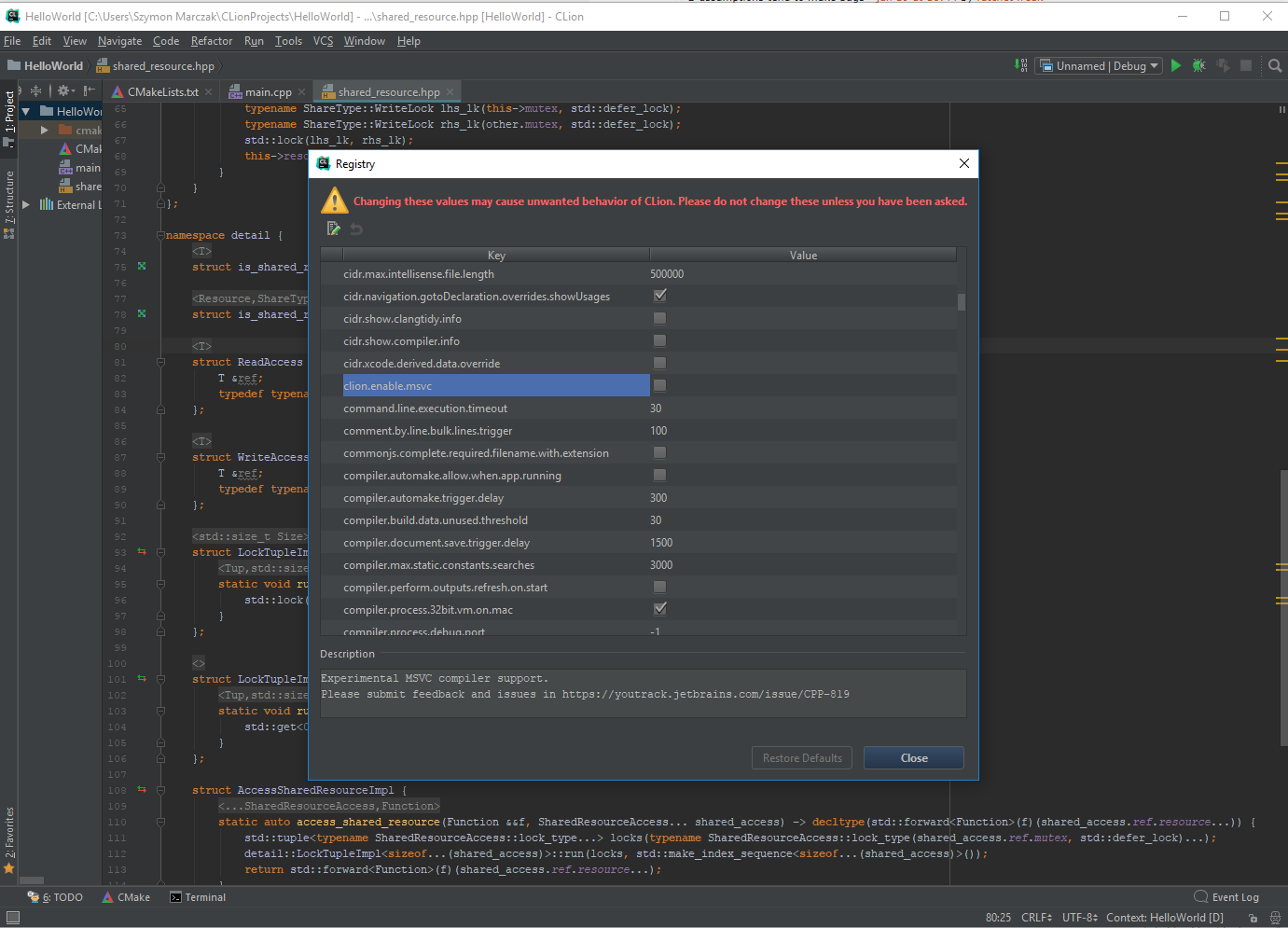The width and height of the screenshot is (1288, 928).
Task: Click HelloWorld breadcrumb in navigation bar
Action: coord(46,66)
